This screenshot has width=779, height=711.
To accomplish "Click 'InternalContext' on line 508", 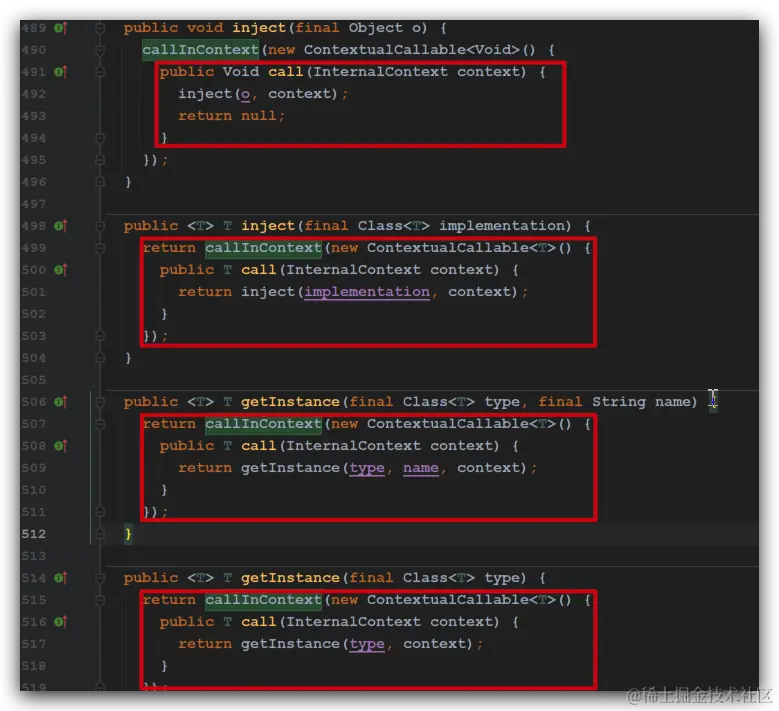I will pyautogui.click(x=353, y=446).
